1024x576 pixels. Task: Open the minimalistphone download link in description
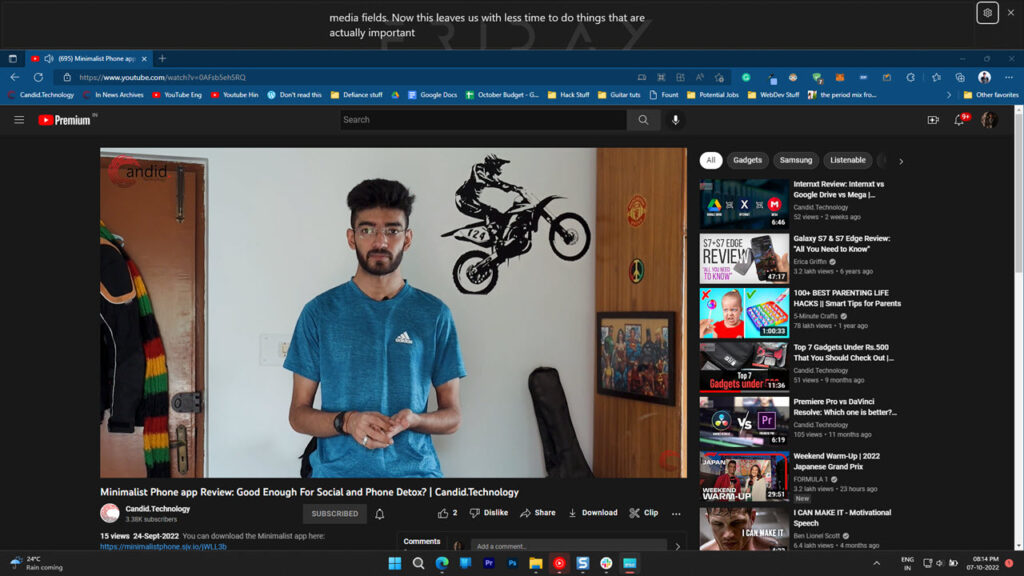click(x=163, y=546)
